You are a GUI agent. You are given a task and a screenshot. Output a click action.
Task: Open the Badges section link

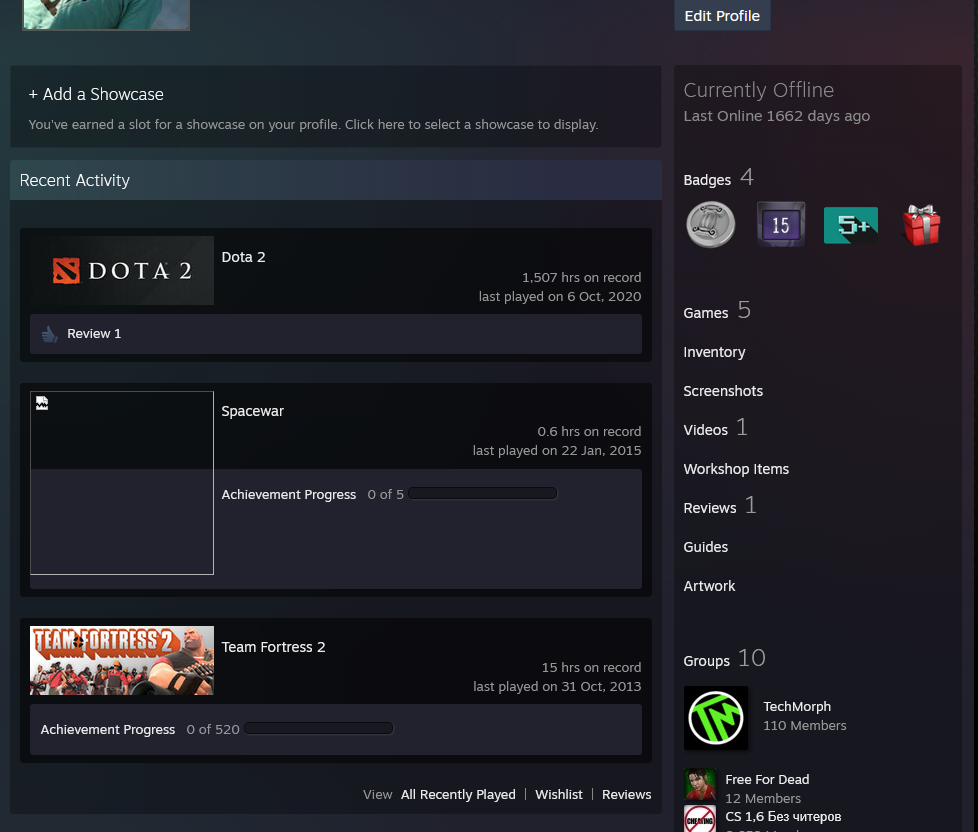coord(707,180)
